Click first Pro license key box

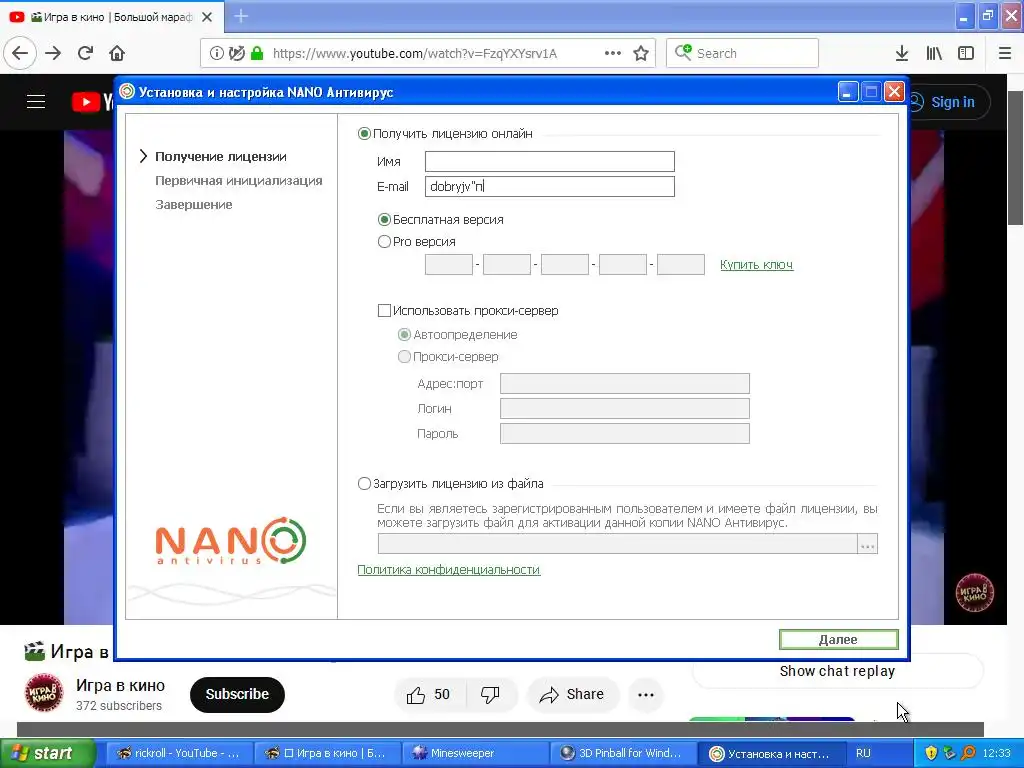(x=449, y=264)
